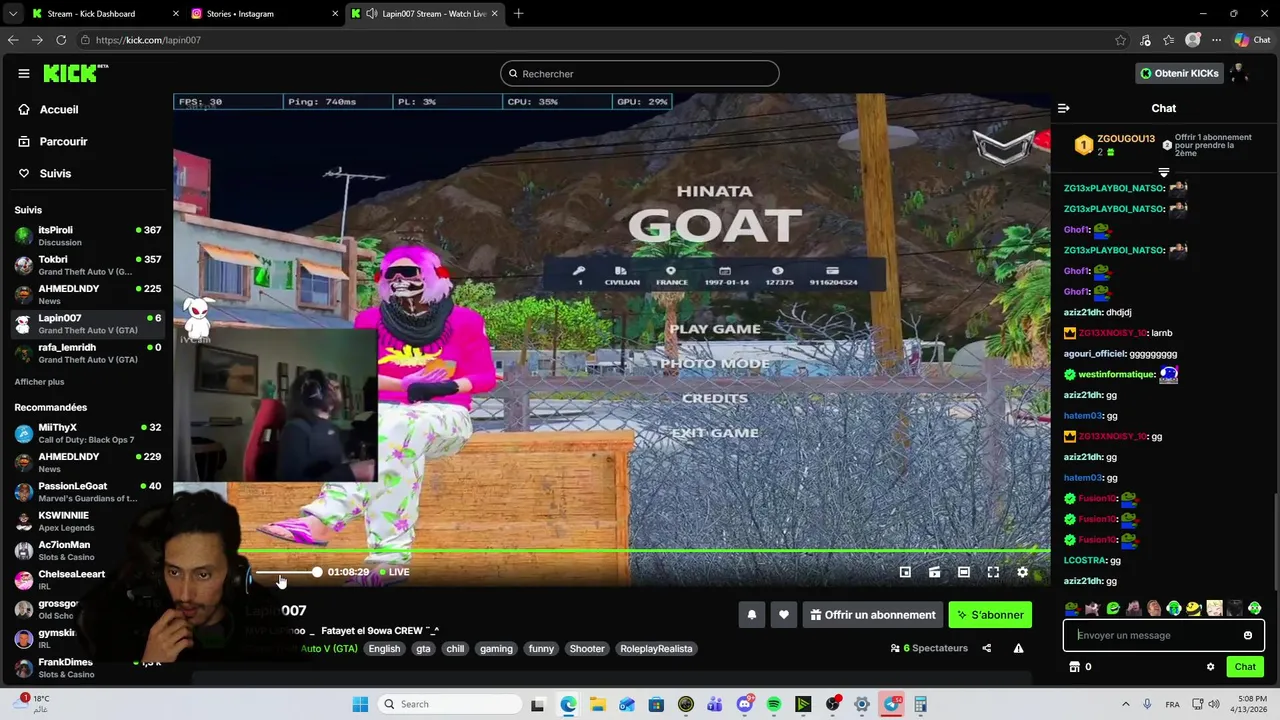Toggle theater mode in player controls
The image size is (1280, 720).
[963, 572]
